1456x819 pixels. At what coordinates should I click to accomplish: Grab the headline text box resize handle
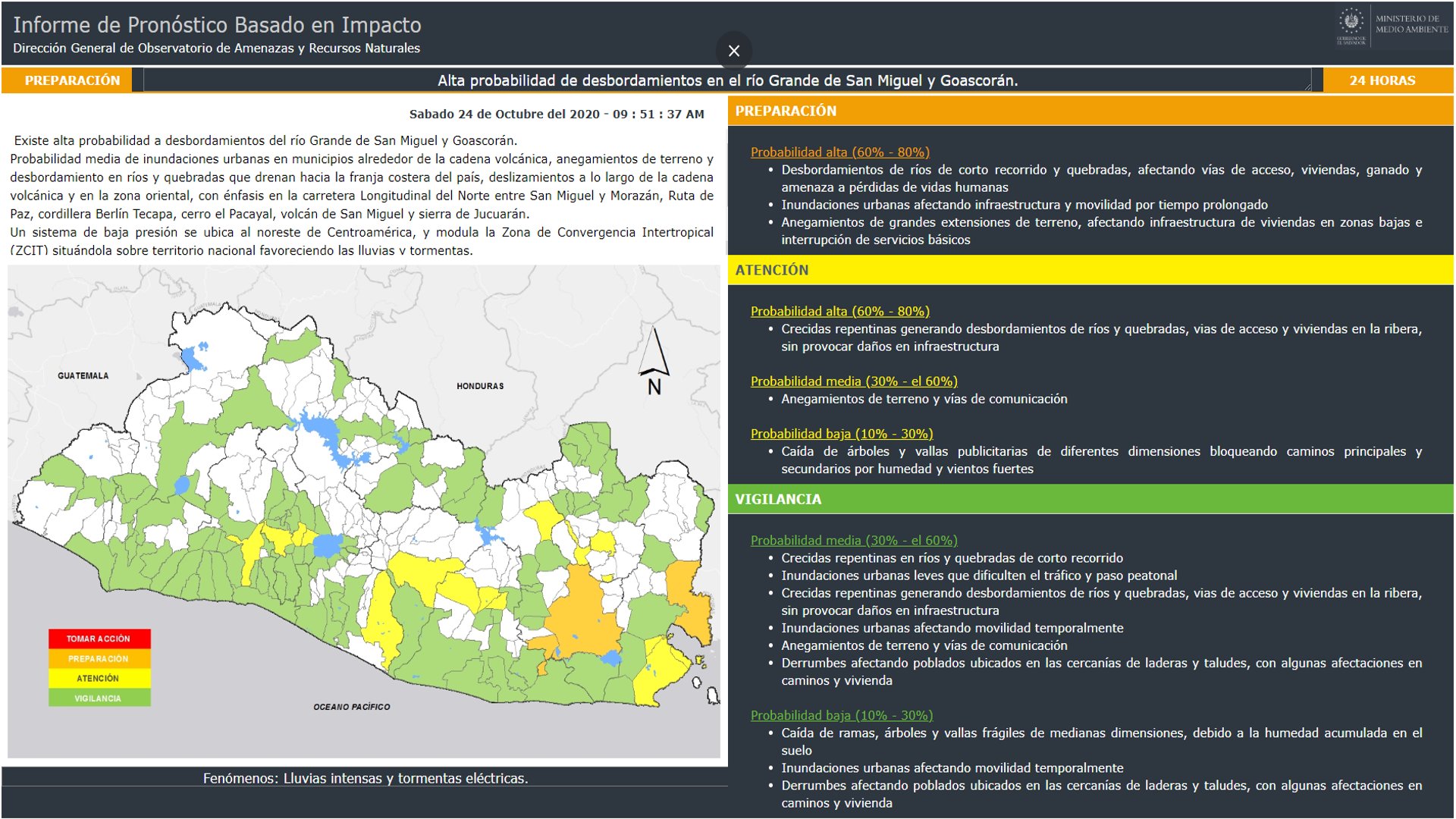(x=1307, y=88)
